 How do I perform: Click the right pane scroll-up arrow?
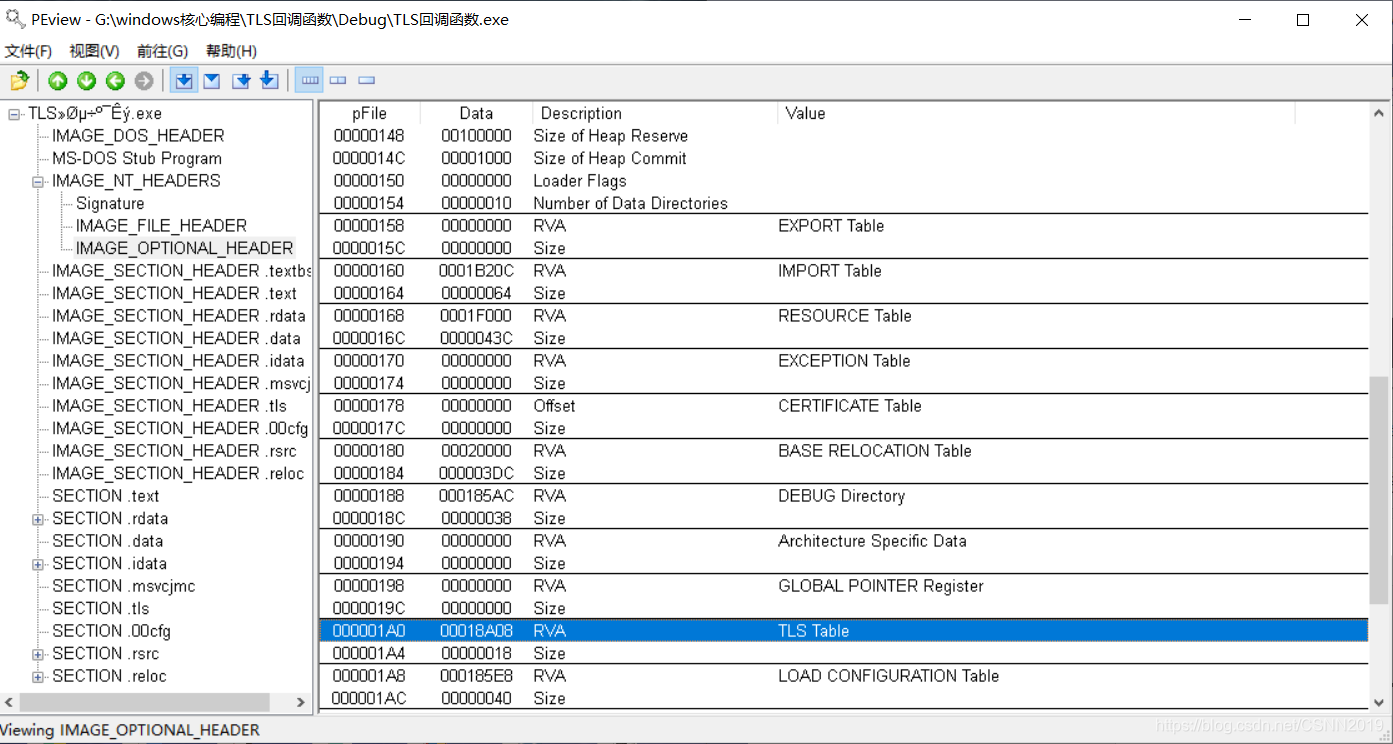(x=1378, y=112)
